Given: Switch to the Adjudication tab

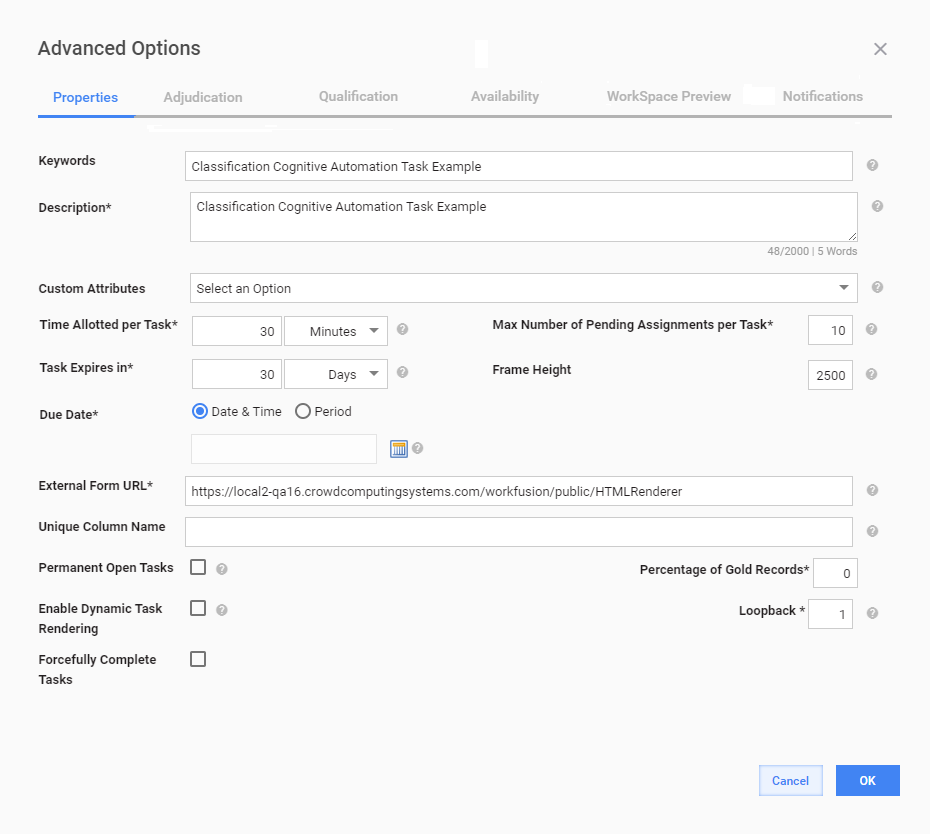Looking at the screenshot, I should [203, 97].
